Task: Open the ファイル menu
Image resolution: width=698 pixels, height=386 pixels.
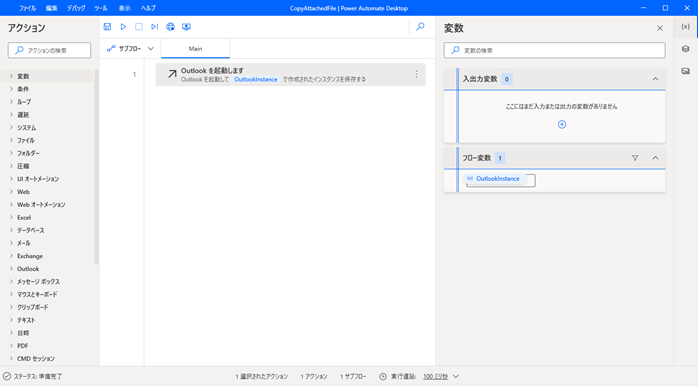Action: tap(27, 8)
